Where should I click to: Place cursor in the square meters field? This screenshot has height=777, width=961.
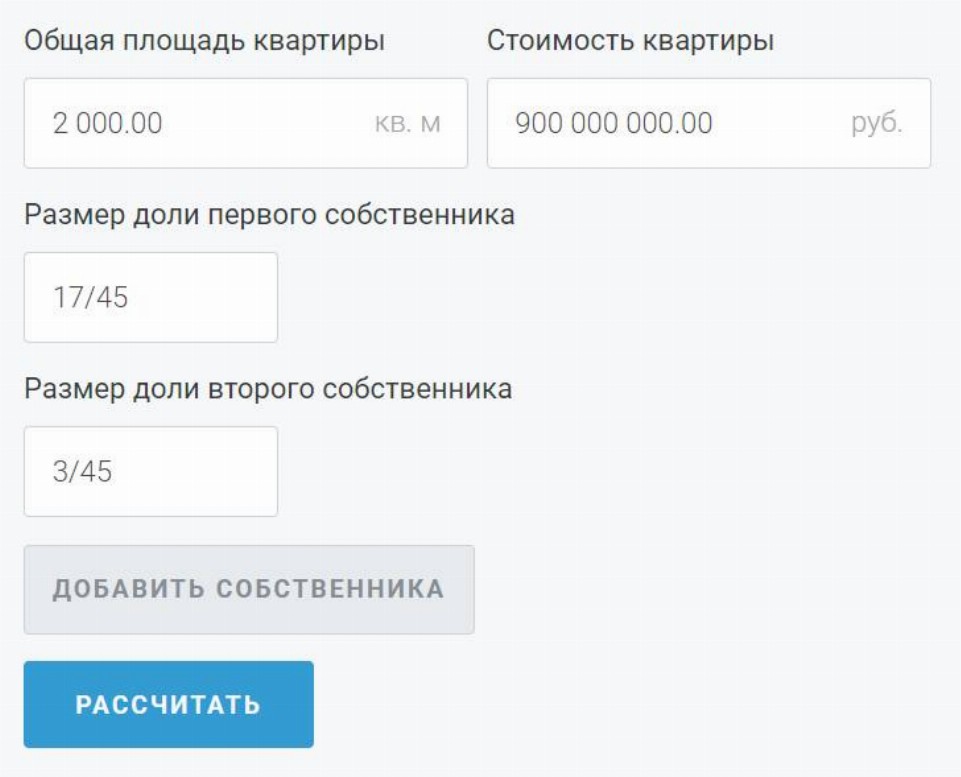245,123
